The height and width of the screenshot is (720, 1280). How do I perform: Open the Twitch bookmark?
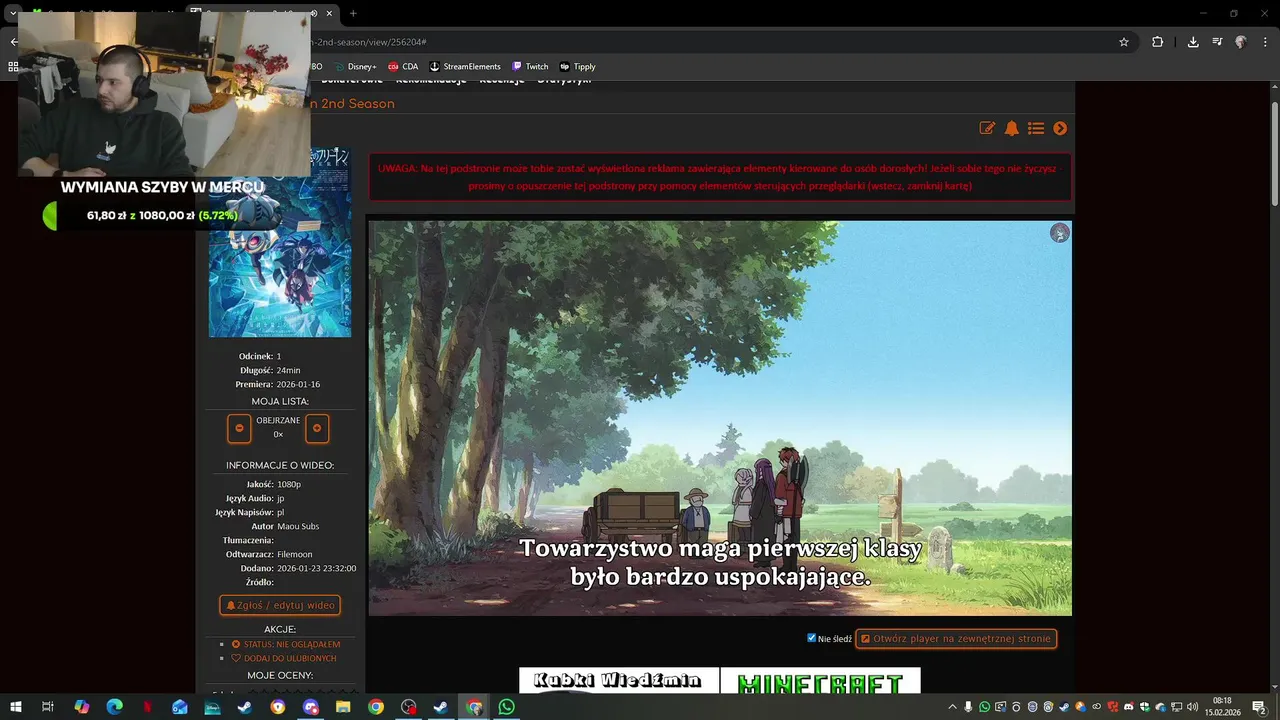(530, 67)
